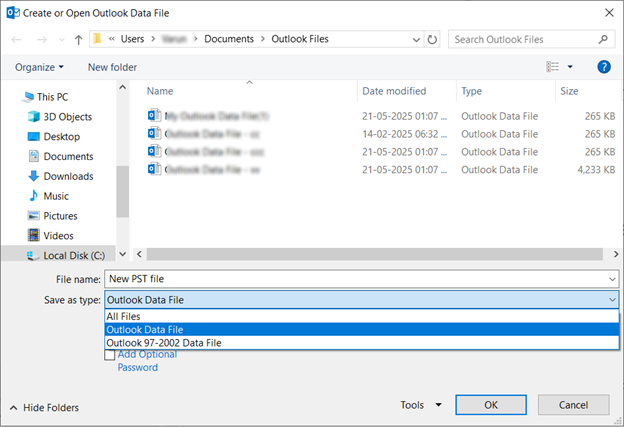Click the navigation pane scroll-down arrow
Viewport: 624px width, 427px height.
123,254
